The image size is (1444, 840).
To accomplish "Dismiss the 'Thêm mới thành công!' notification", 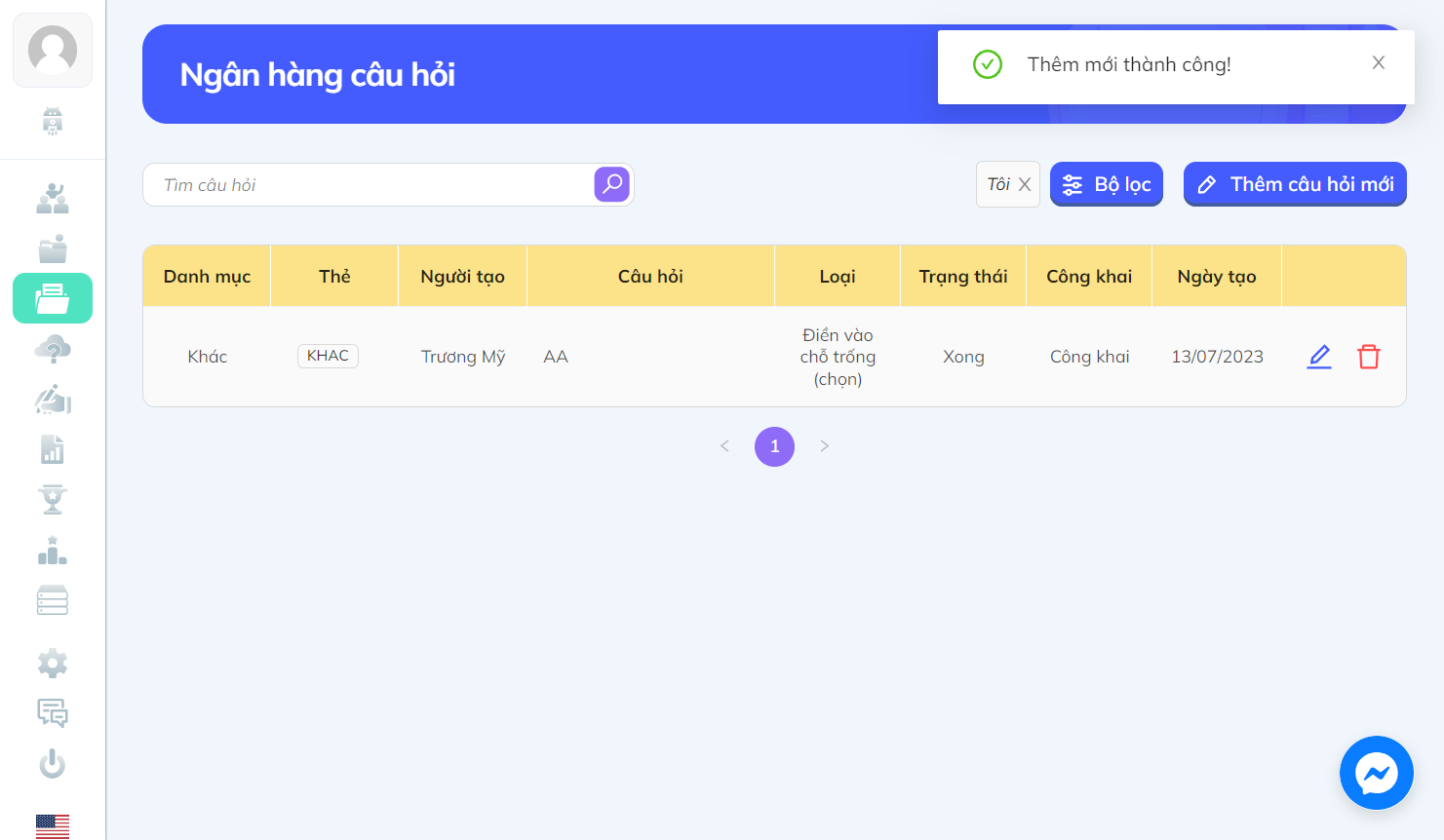I will [x=1379, y=62].
